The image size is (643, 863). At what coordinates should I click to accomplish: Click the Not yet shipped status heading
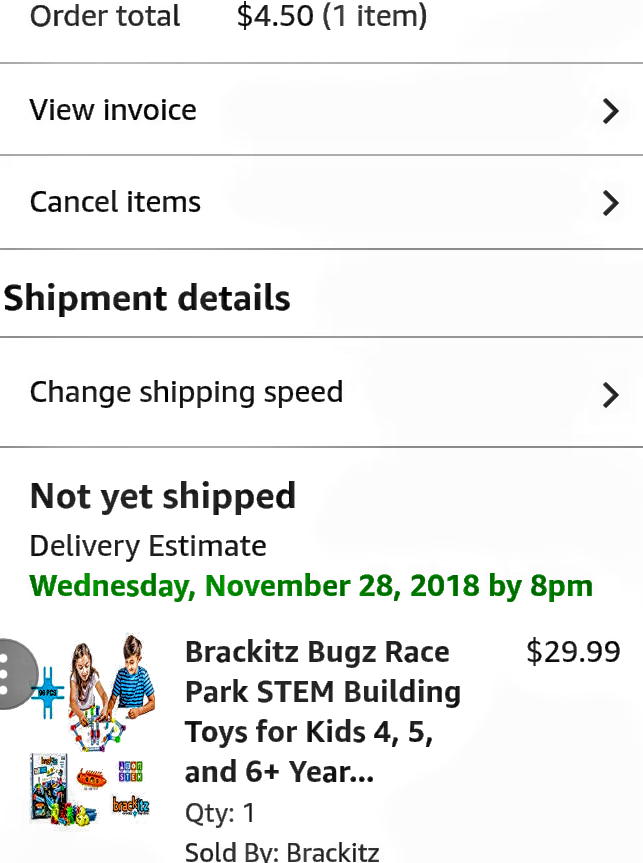163,496
